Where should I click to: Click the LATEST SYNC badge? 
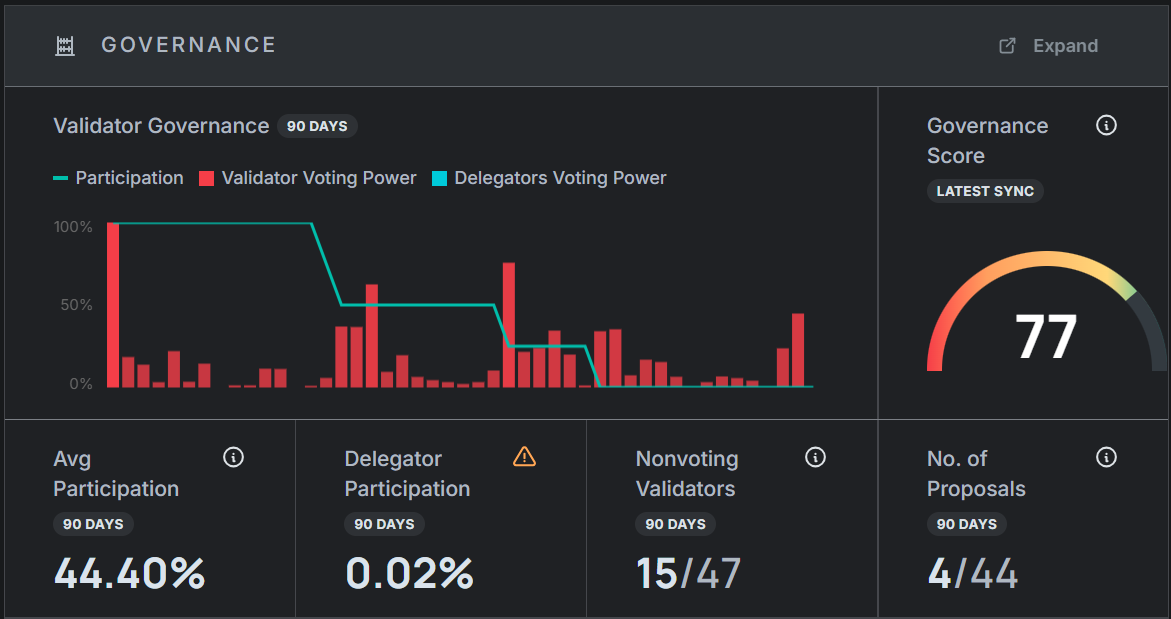click(985, 191)
